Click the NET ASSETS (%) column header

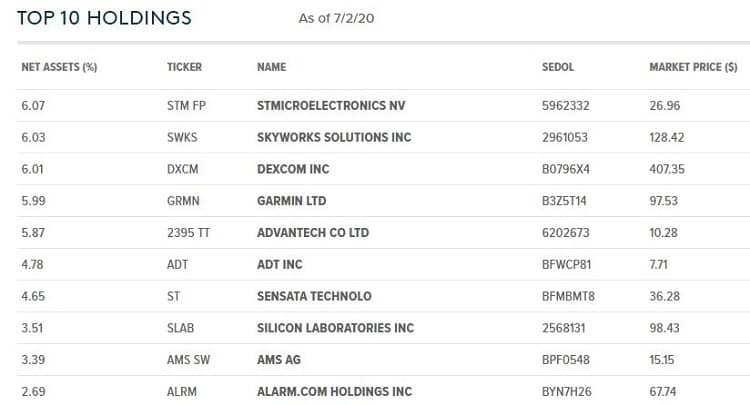(x=59, y=67)
